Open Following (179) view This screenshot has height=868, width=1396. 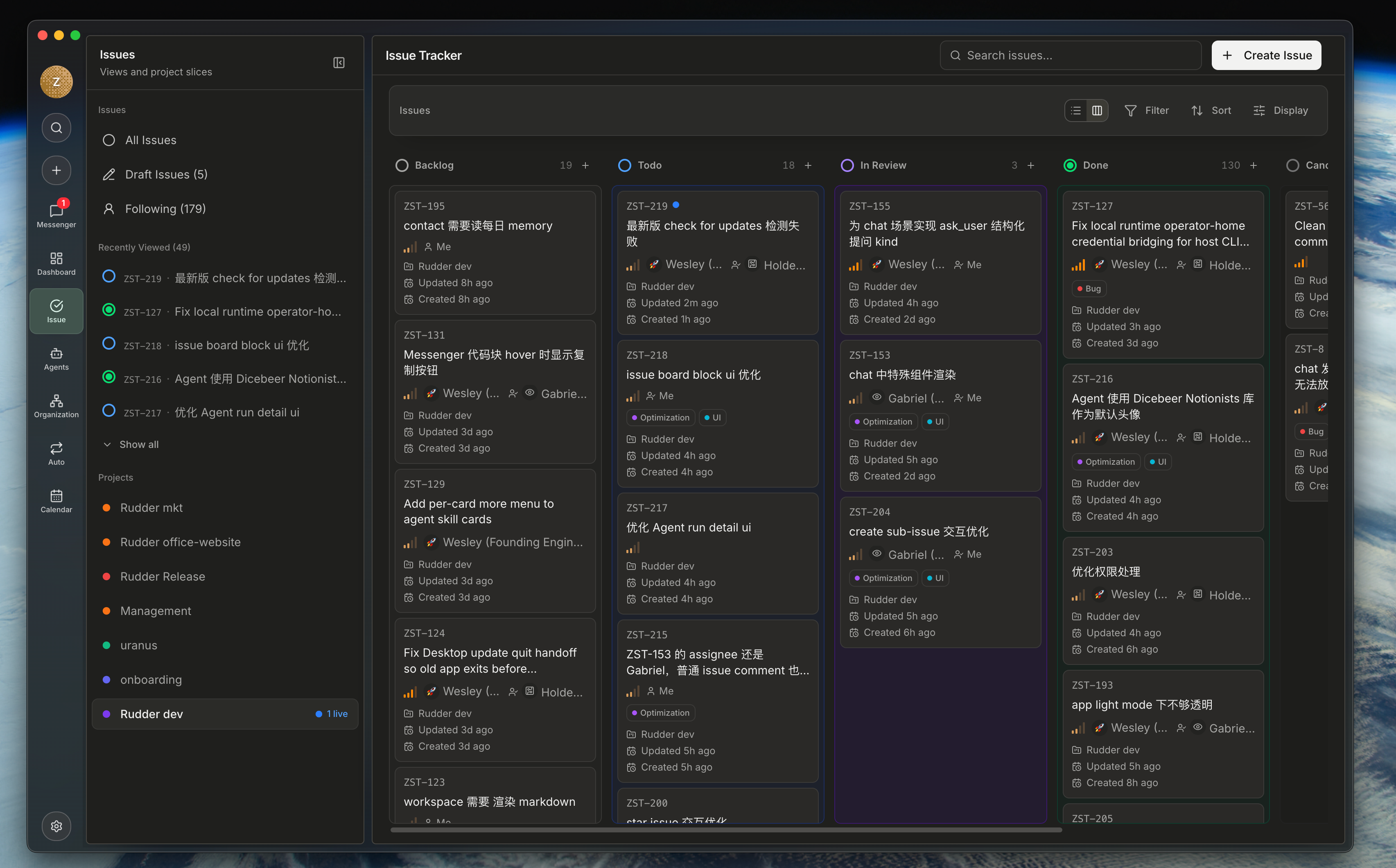pos(225,209)
